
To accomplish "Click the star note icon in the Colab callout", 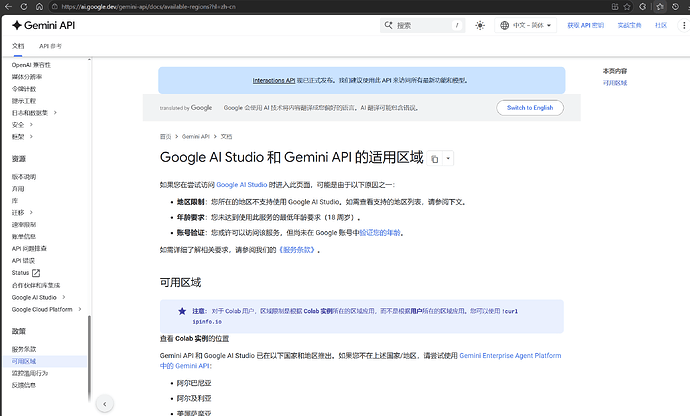I will (x=182, y=311).
